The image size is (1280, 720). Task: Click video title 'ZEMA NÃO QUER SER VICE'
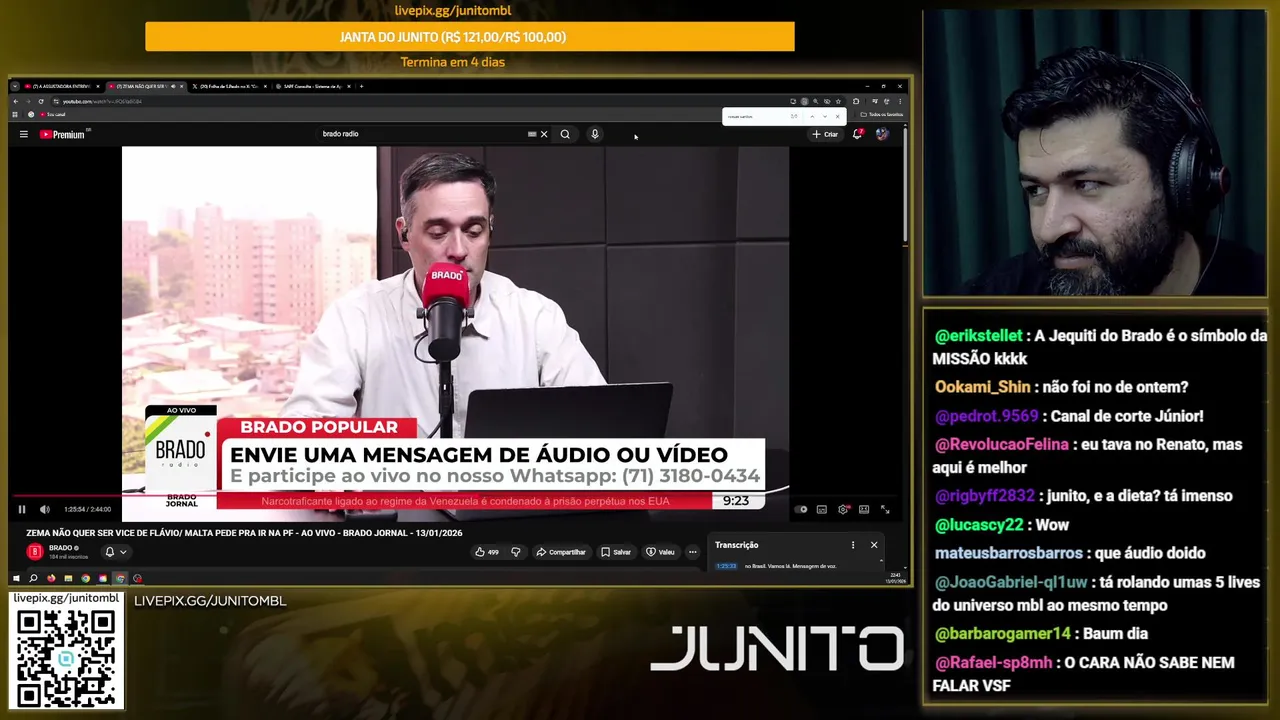click(x=244, y=533)
